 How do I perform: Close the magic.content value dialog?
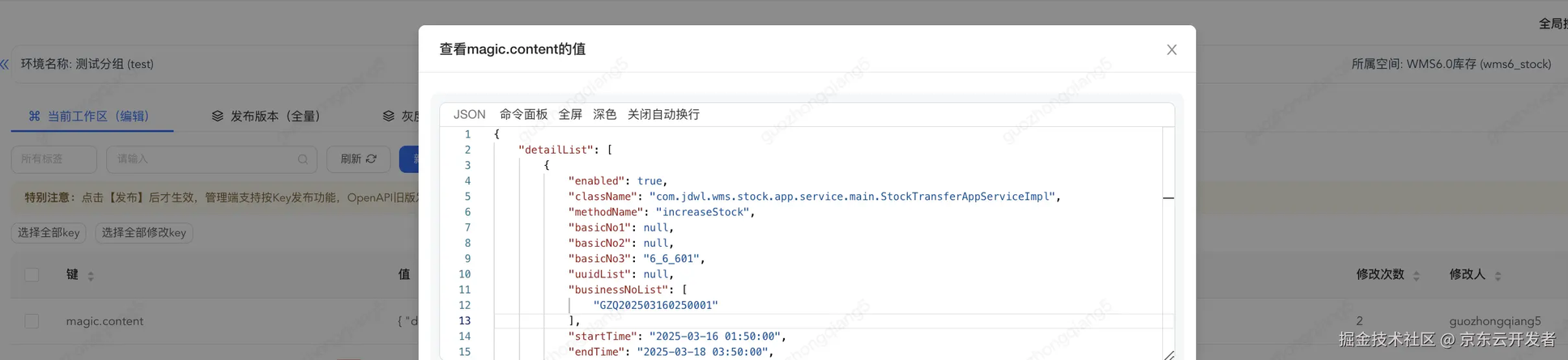tap(1171, 50)
